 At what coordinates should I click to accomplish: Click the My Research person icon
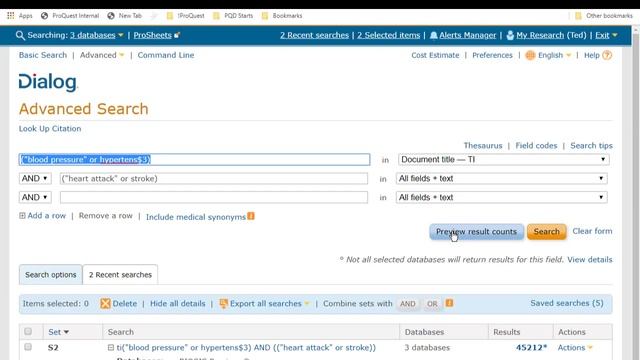pyautogui.click(x=510, y=36)
